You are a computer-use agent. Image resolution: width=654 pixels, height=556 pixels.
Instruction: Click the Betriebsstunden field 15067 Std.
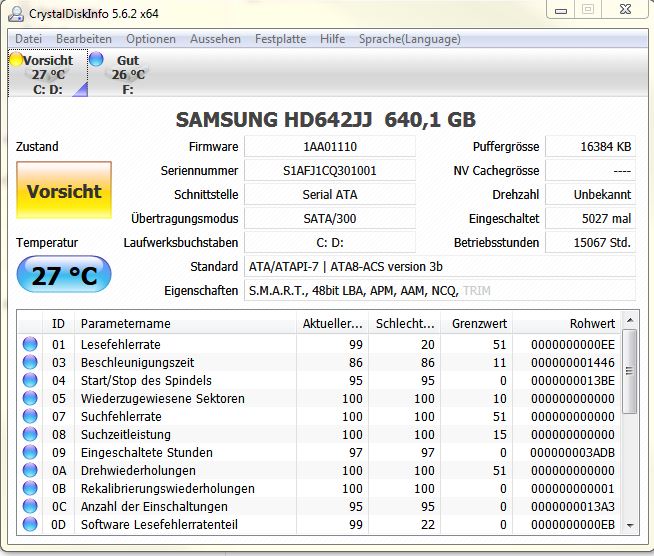pos(590,242)
